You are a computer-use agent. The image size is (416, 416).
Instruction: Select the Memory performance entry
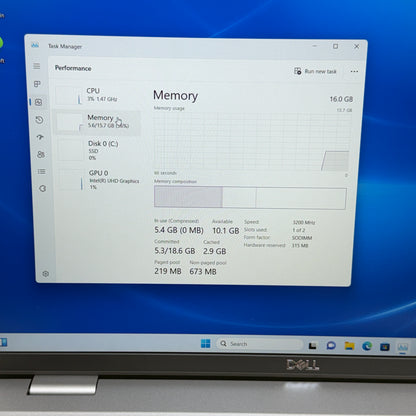[x=97, y=122]
